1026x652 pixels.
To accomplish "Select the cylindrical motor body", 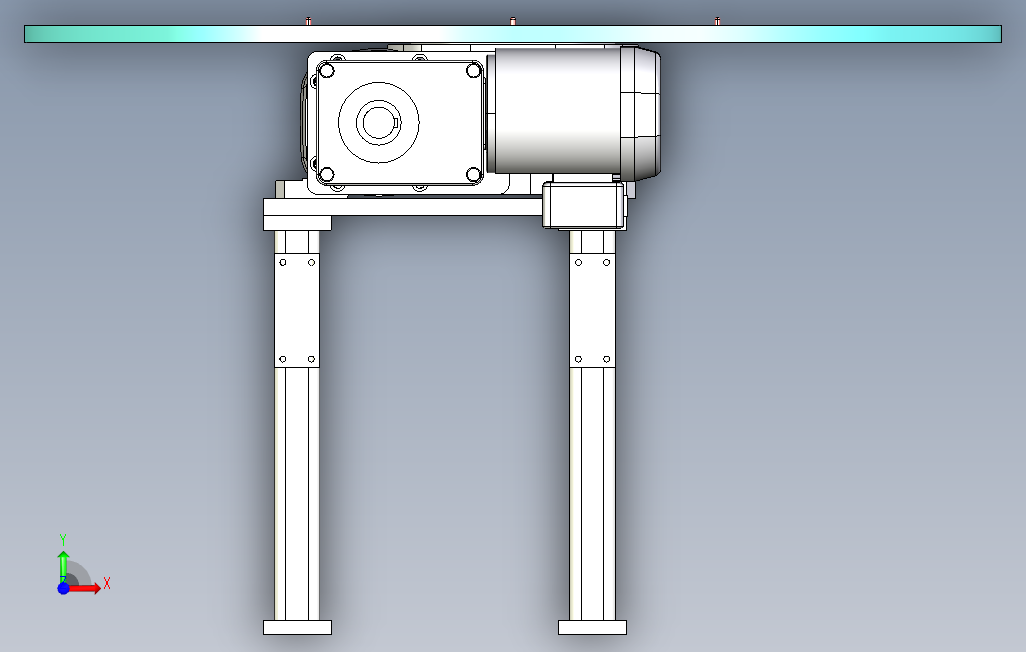I will click(555, 110).
